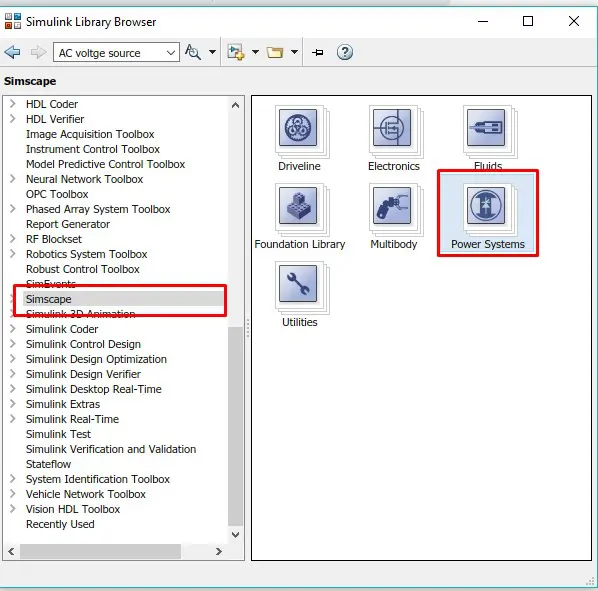Click the horizontal scrollbar thumb
The height and width of the screenshot is (591, 598).
(x=100, y=551)
